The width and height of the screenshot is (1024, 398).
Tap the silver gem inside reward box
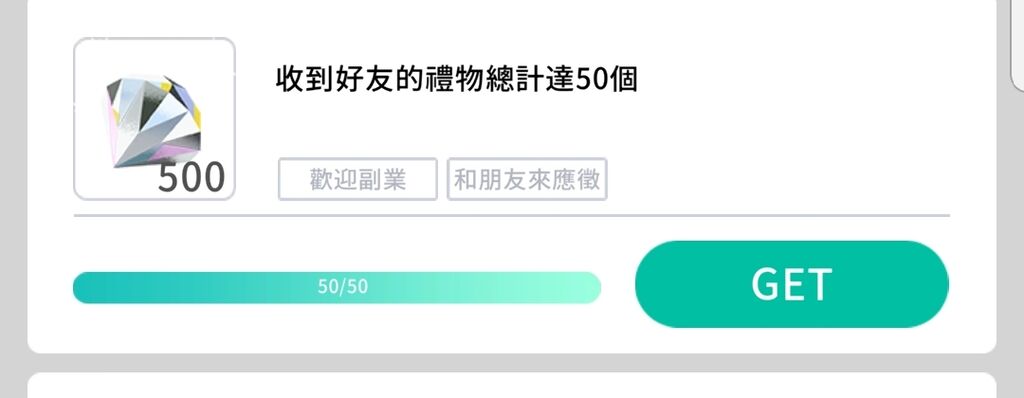pos(152,120)
